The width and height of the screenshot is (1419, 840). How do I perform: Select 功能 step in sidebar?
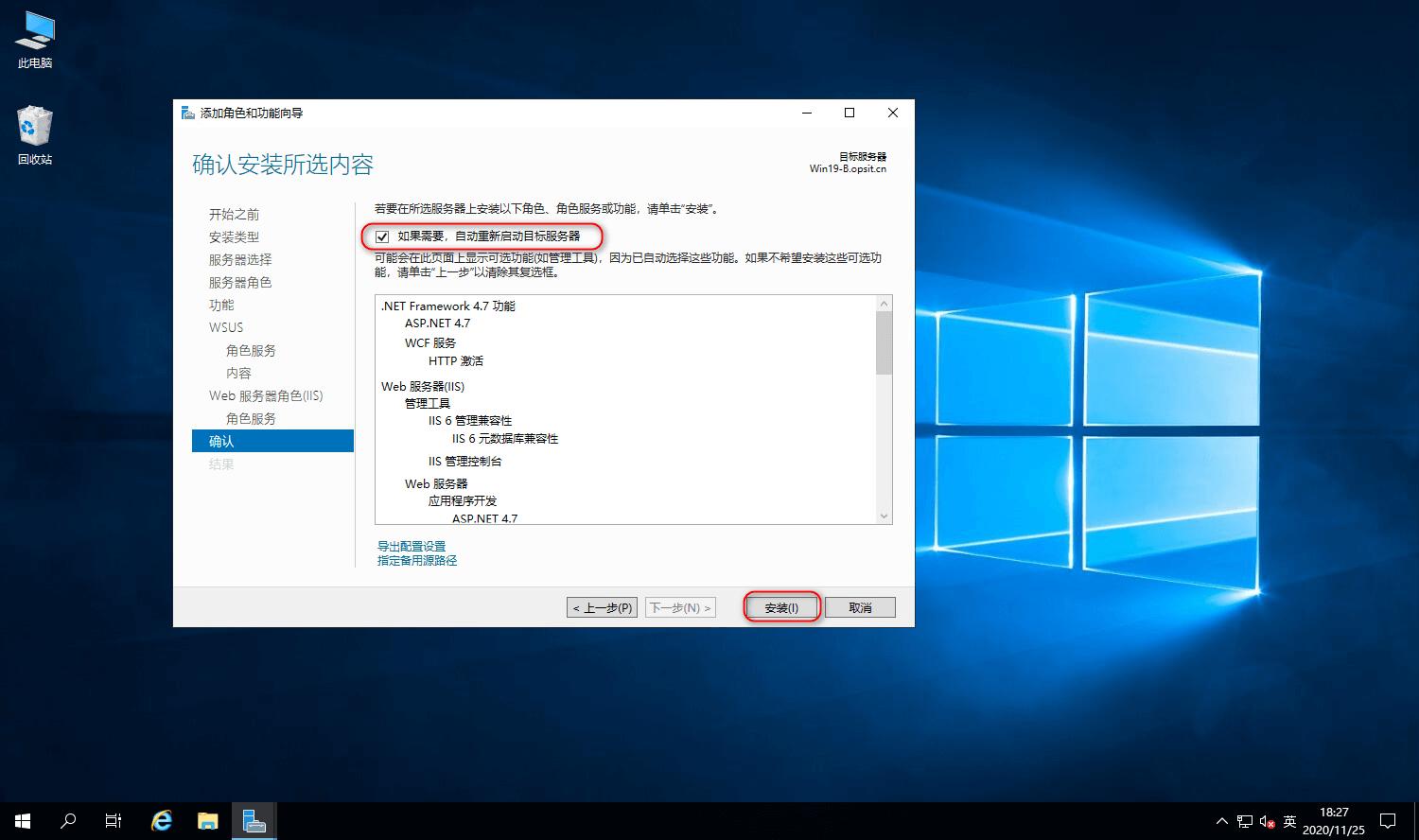221,306
